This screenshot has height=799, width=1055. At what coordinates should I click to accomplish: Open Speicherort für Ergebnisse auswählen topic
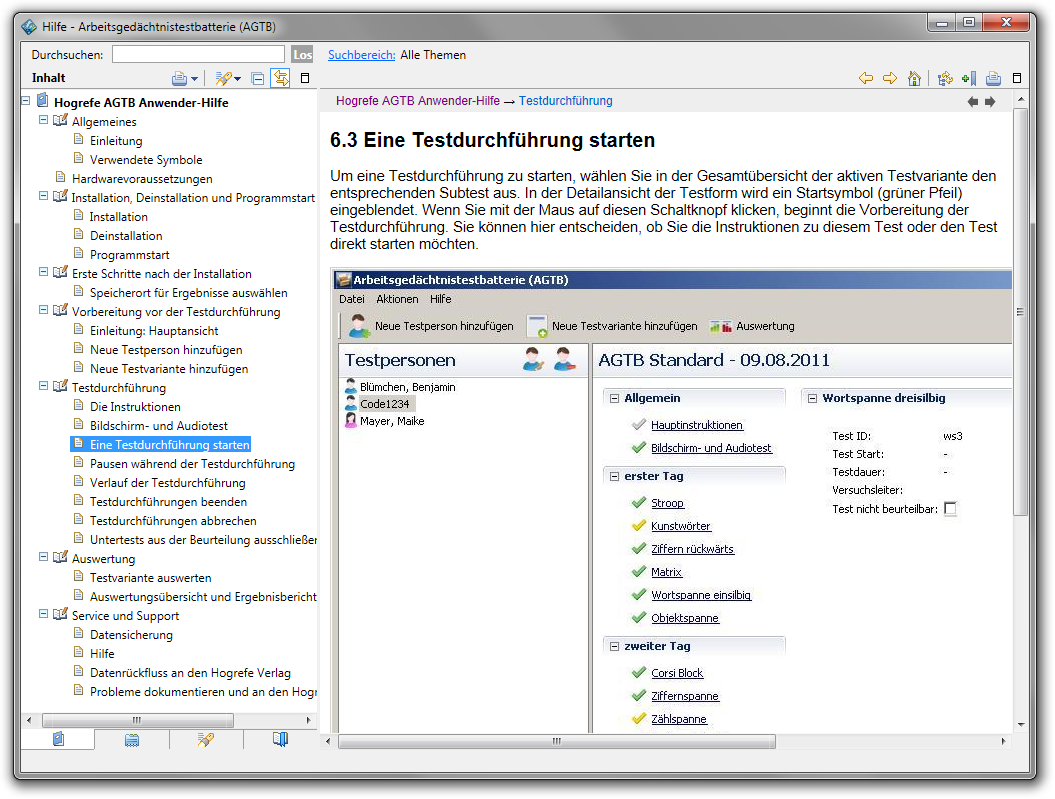pyautogui.click(x=188, y=293)
